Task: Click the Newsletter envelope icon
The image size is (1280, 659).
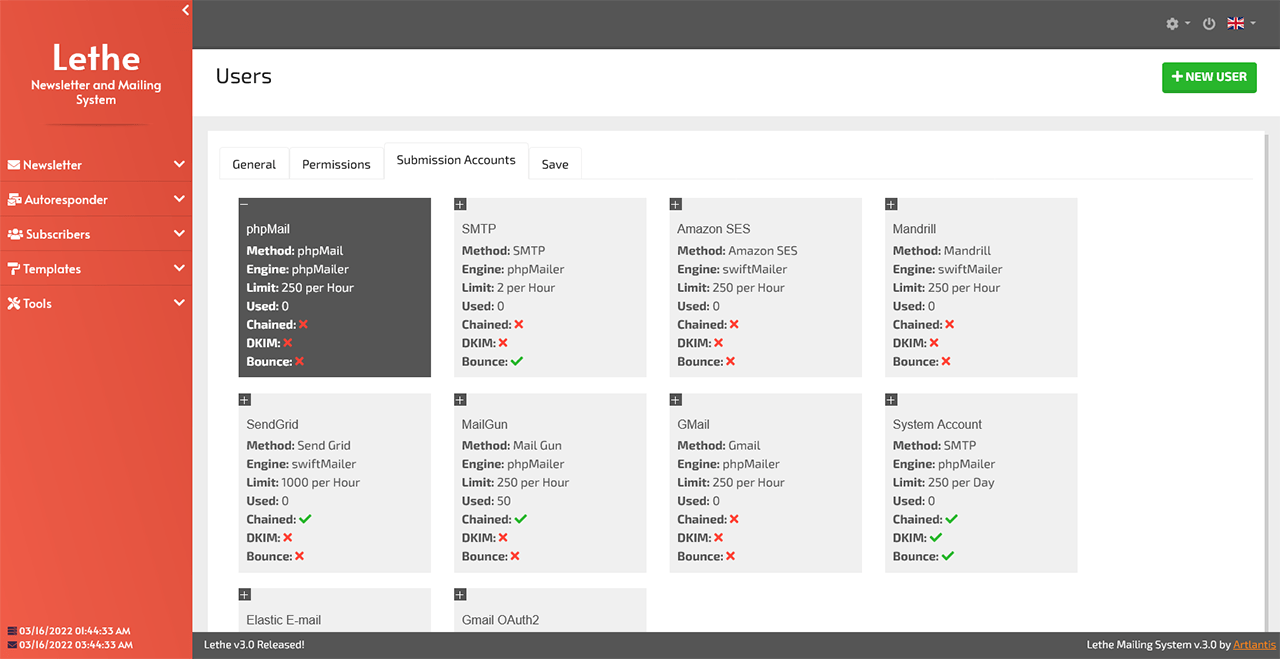Action: [x=14, y=165]
